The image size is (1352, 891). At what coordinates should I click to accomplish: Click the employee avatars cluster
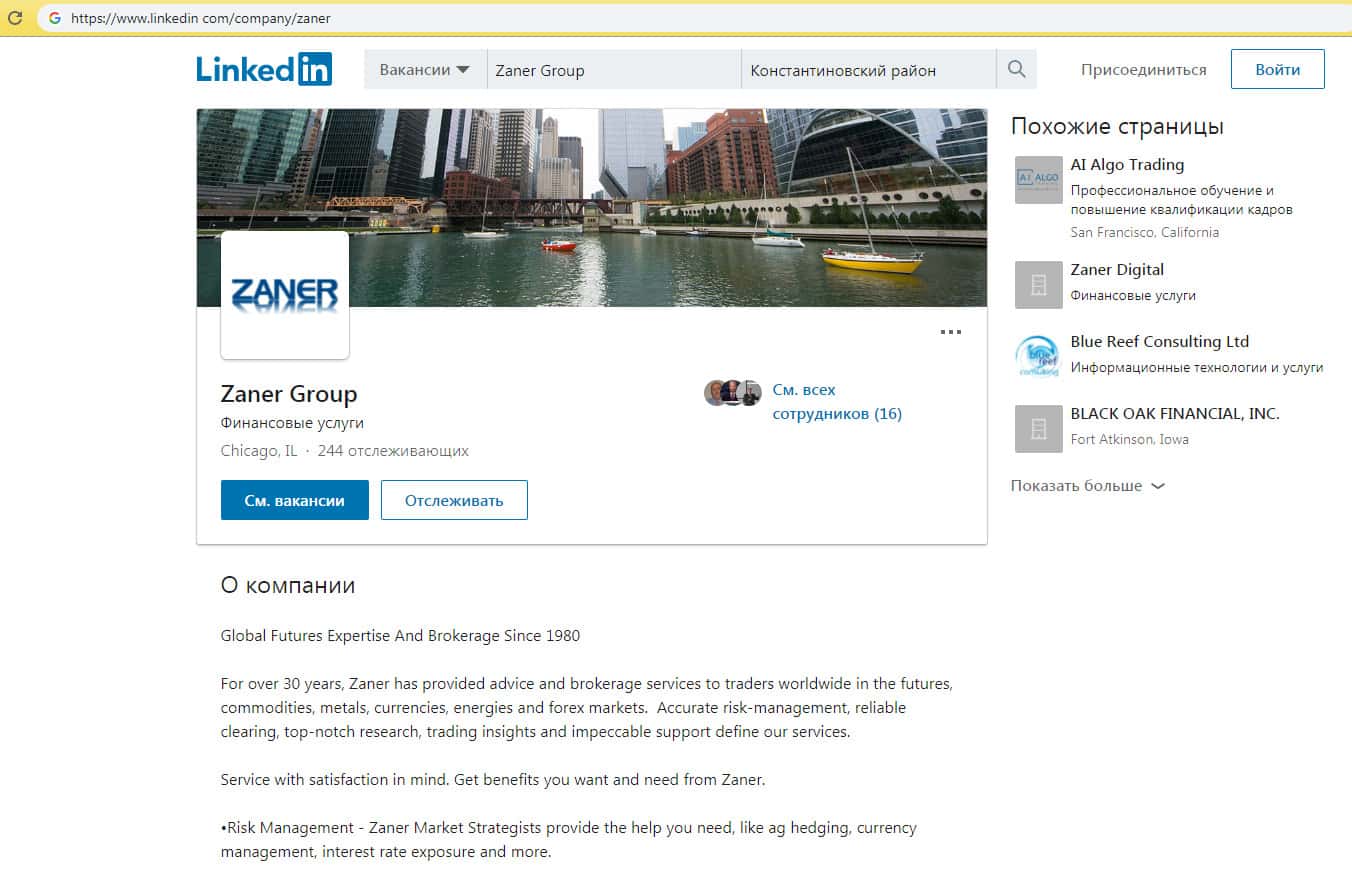pos(733,392)
